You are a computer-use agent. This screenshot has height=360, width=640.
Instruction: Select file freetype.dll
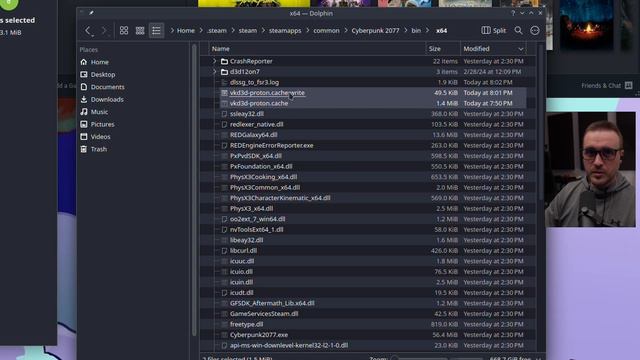(246, 324)
